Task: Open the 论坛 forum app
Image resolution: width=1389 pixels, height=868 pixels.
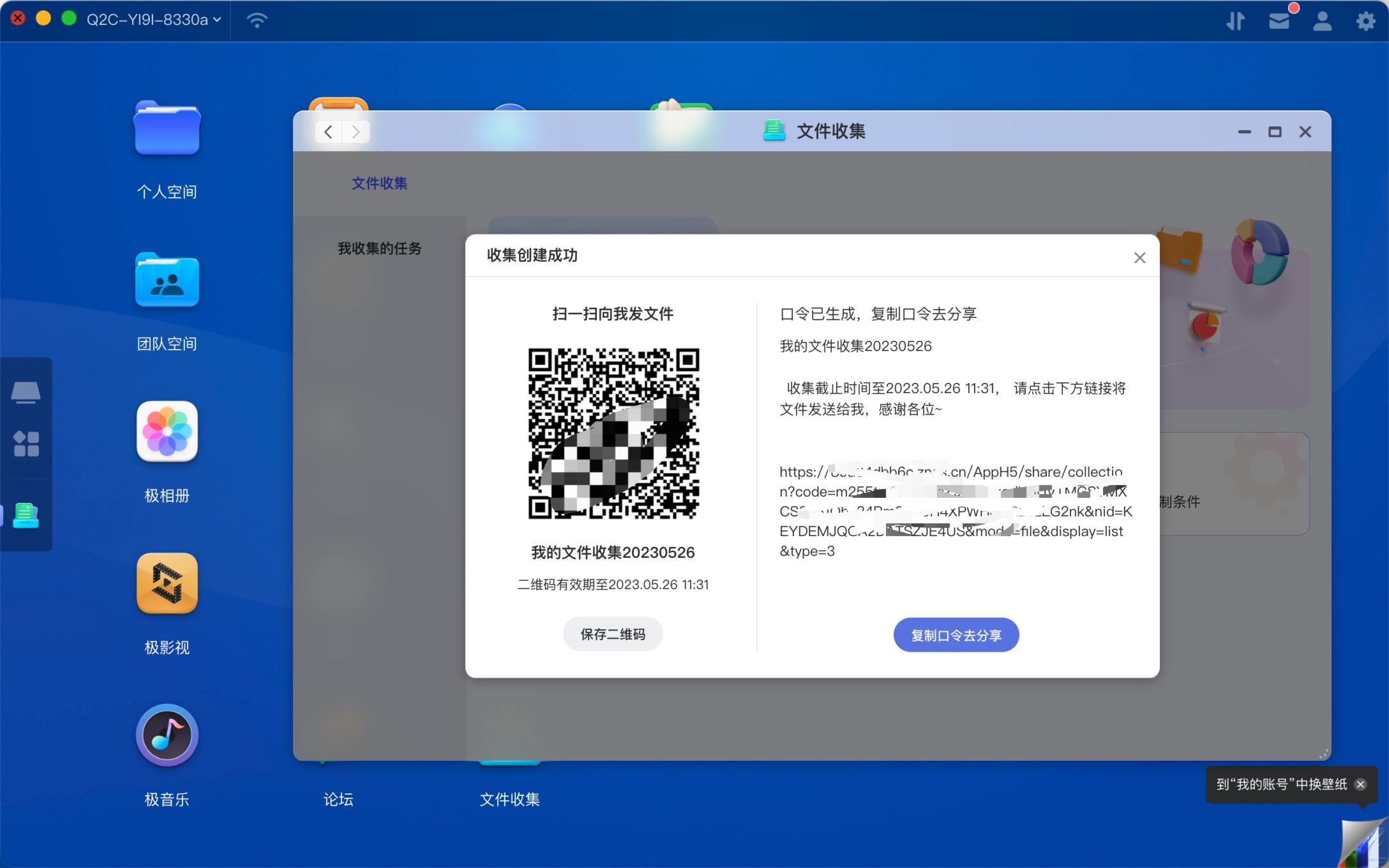Action: click(x=338, y=799)
